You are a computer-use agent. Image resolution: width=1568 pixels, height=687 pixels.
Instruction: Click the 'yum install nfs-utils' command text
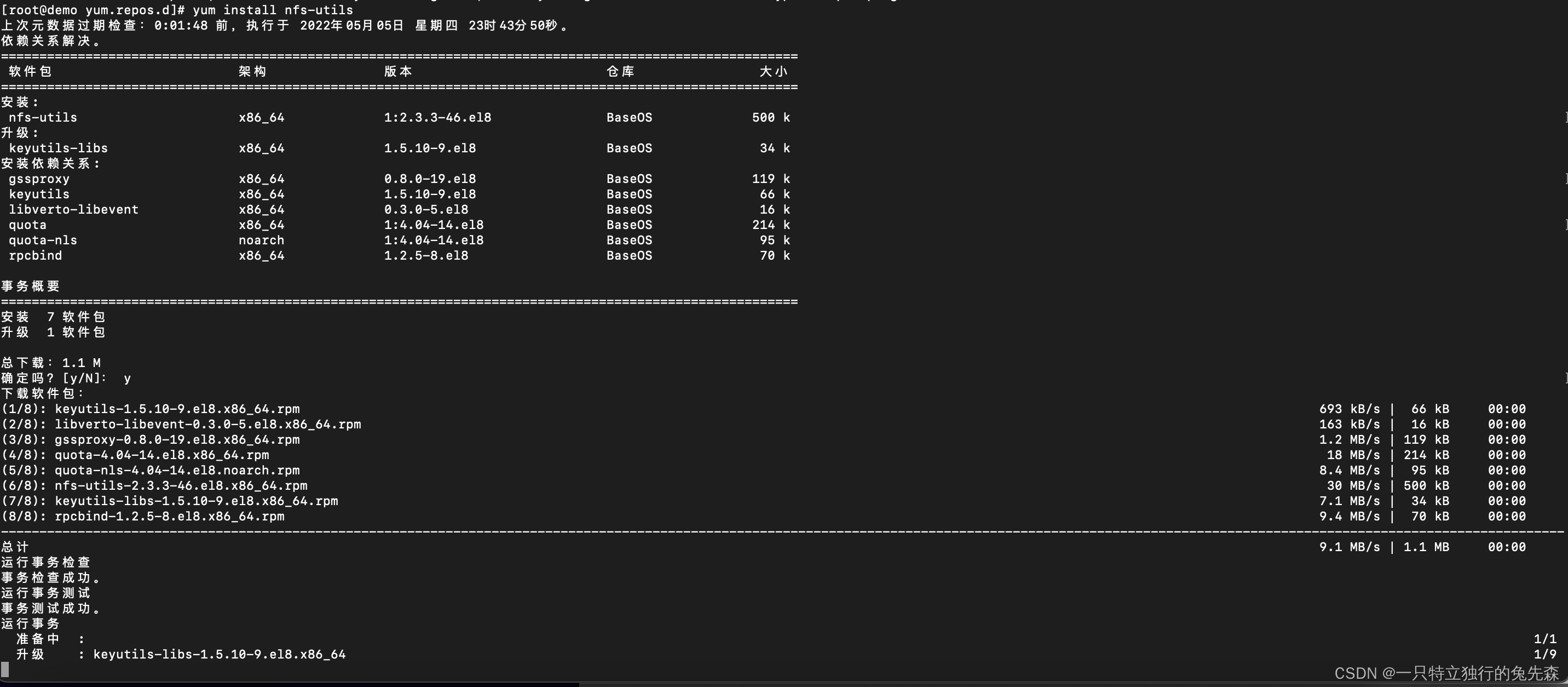[x=272, y=10]
